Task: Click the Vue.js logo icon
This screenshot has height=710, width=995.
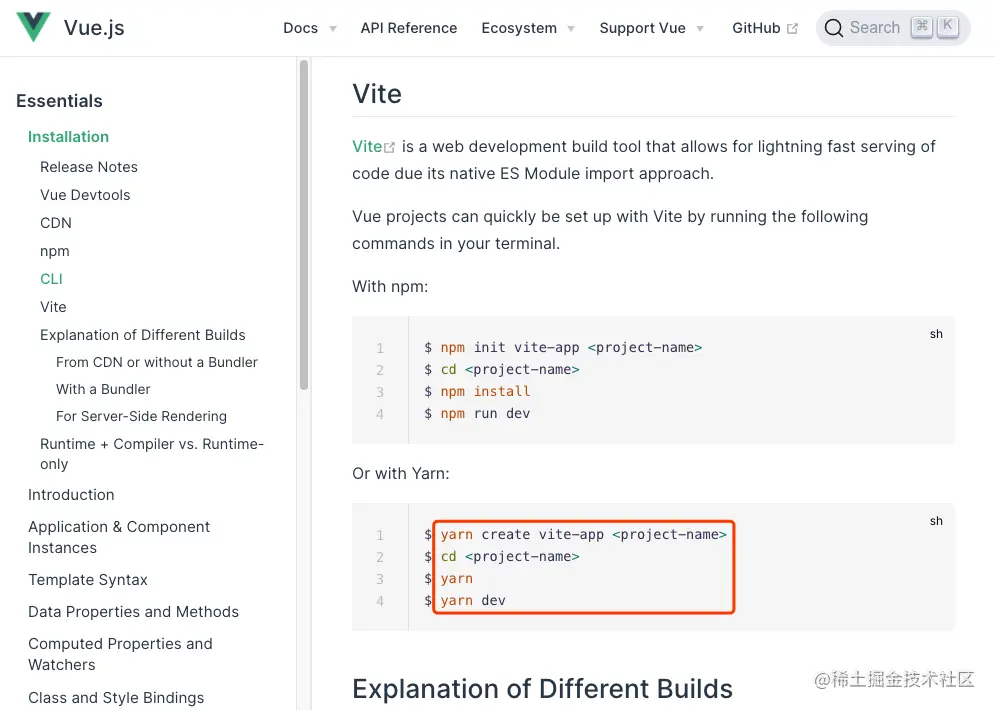Action: [33, 28]
